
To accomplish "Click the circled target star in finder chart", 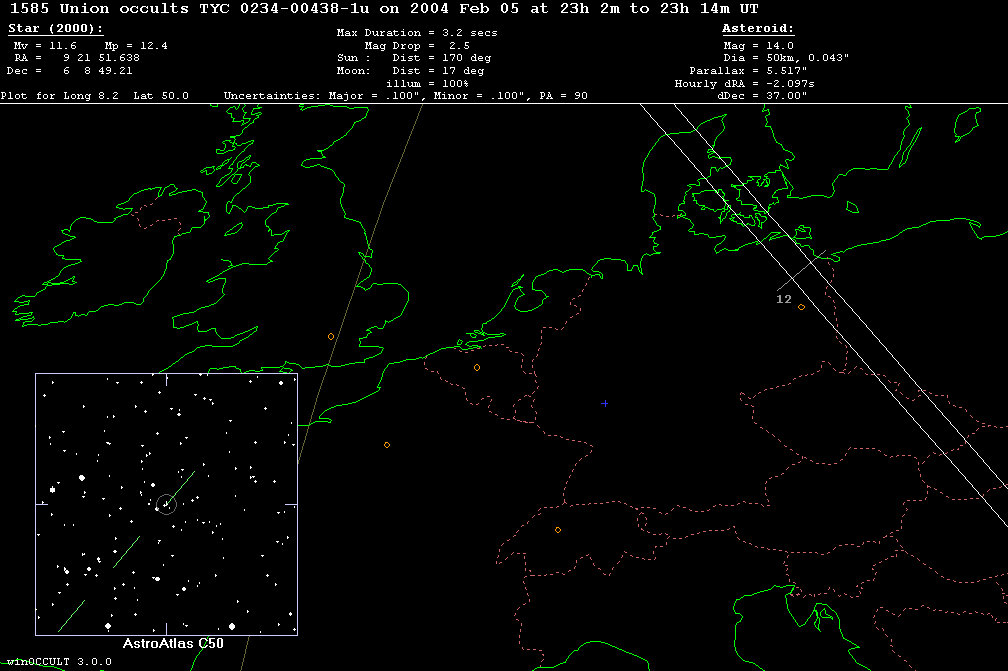I will click(x=166, y=504).
